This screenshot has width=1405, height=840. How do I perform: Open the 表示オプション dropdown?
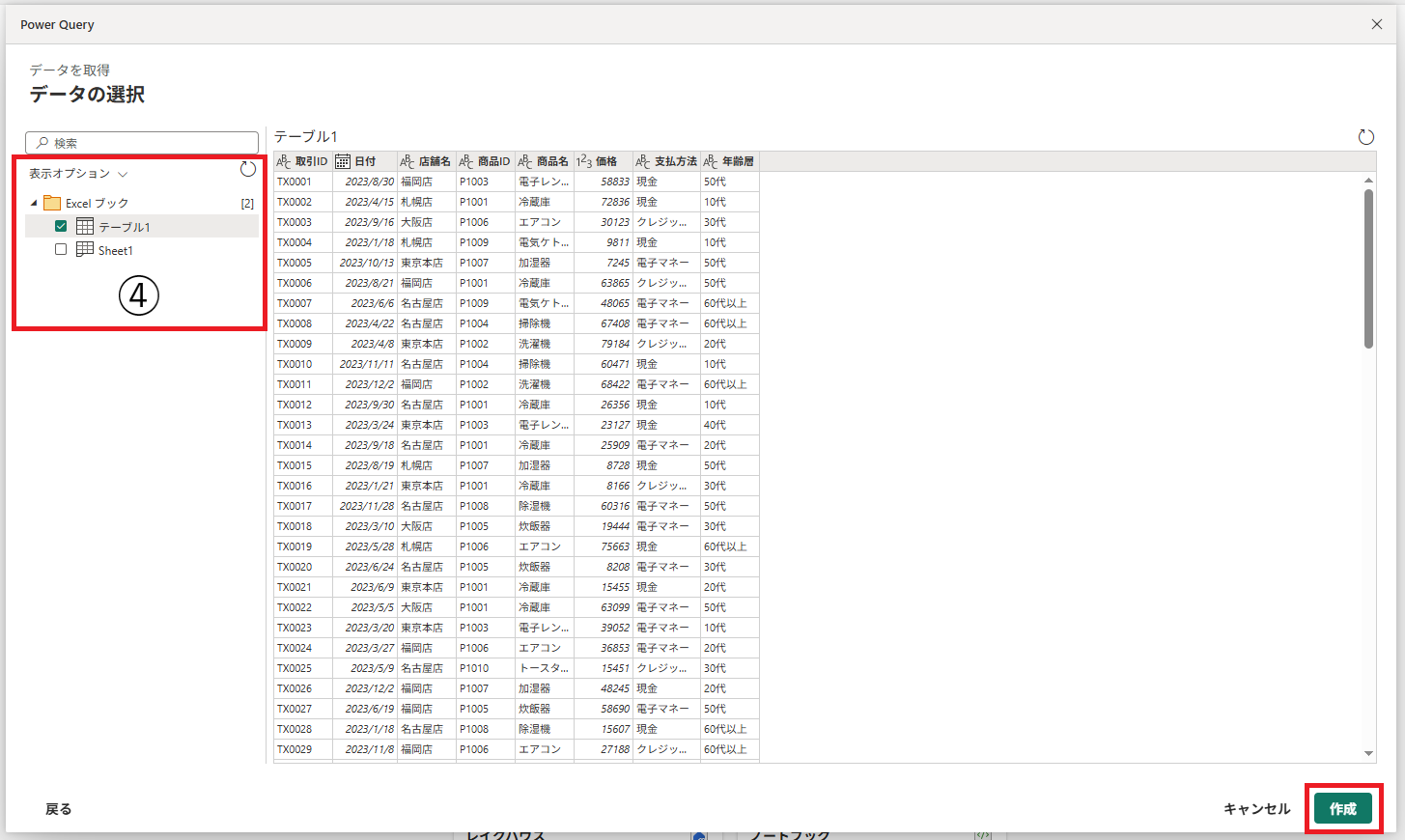pos(78,174)
